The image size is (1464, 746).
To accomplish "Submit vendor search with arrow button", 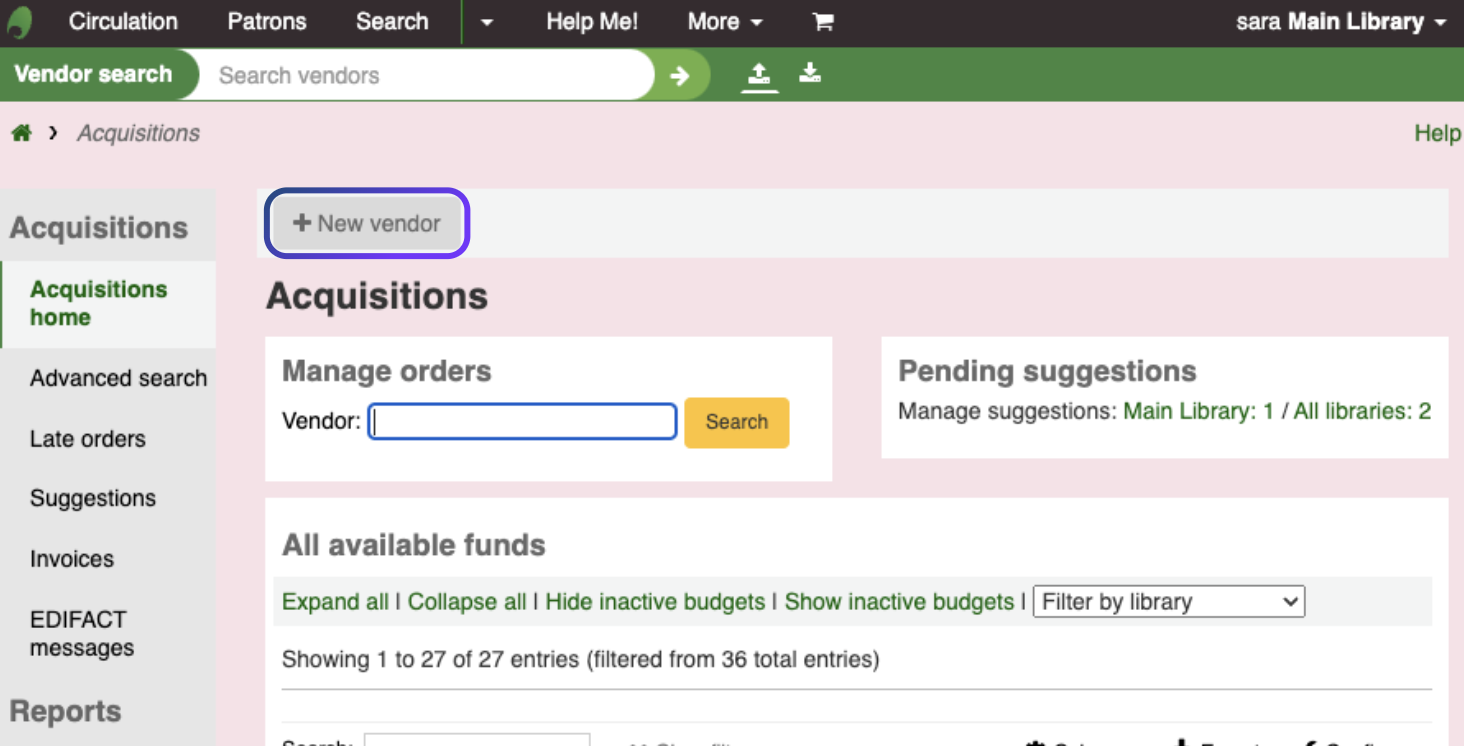I will pos(680,76).
